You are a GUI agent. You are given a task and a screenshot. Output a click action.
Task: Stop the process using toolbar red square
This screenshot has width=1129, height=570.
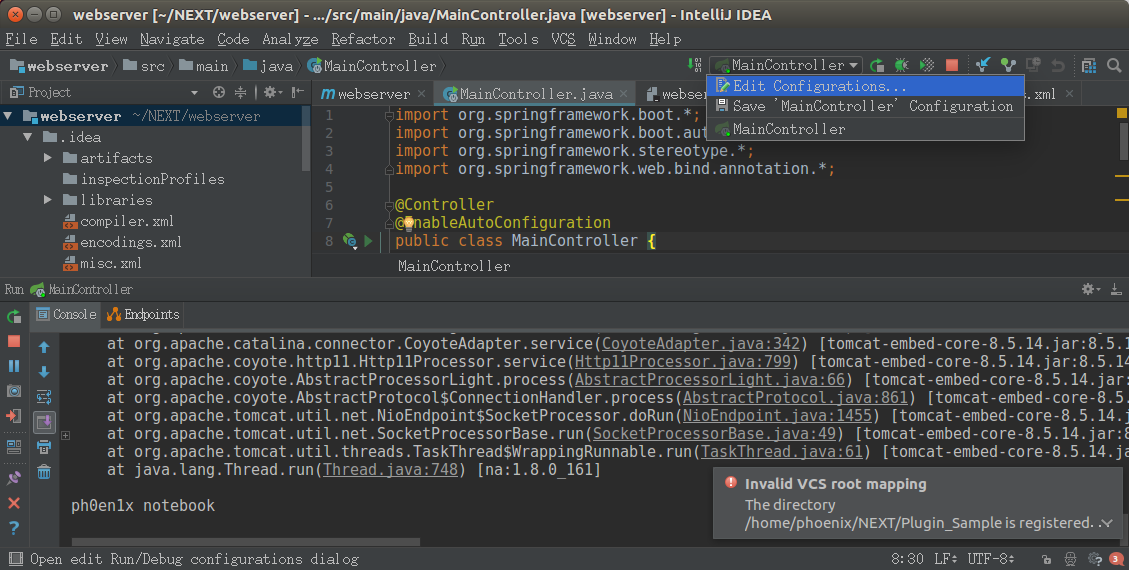(x=952, y=65)
